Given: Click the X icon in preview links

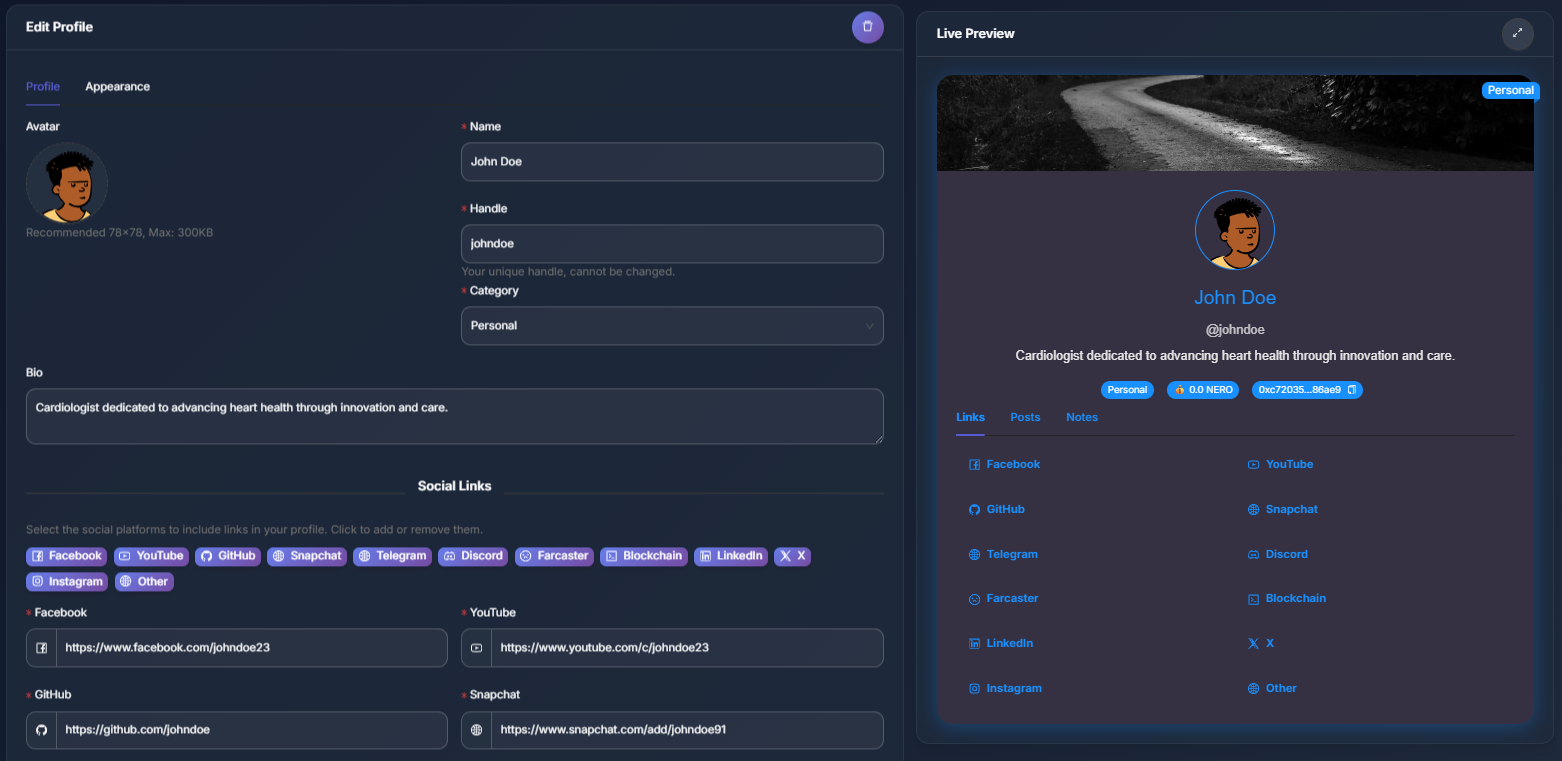Looking at the screenshot, I should (1253, 644).
